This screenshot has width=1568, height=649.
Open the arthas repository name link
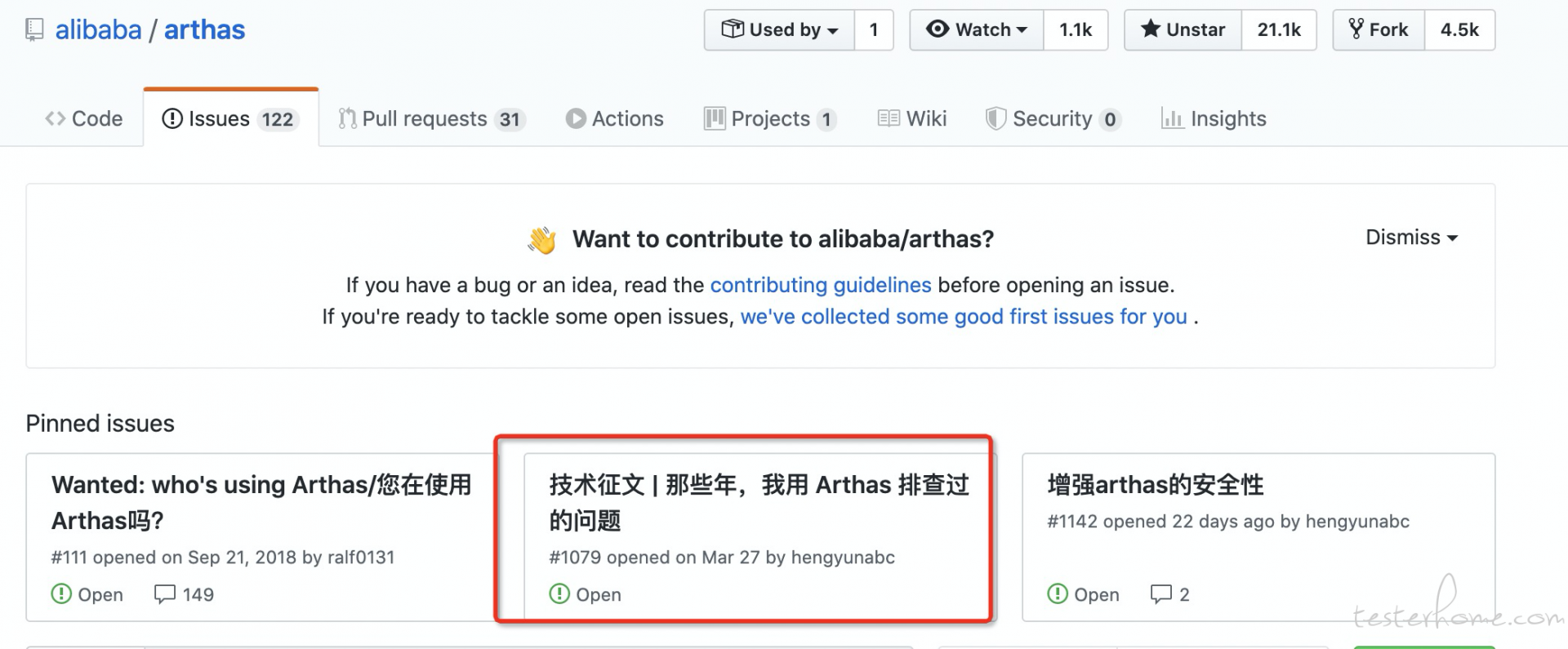click(205, 30)
